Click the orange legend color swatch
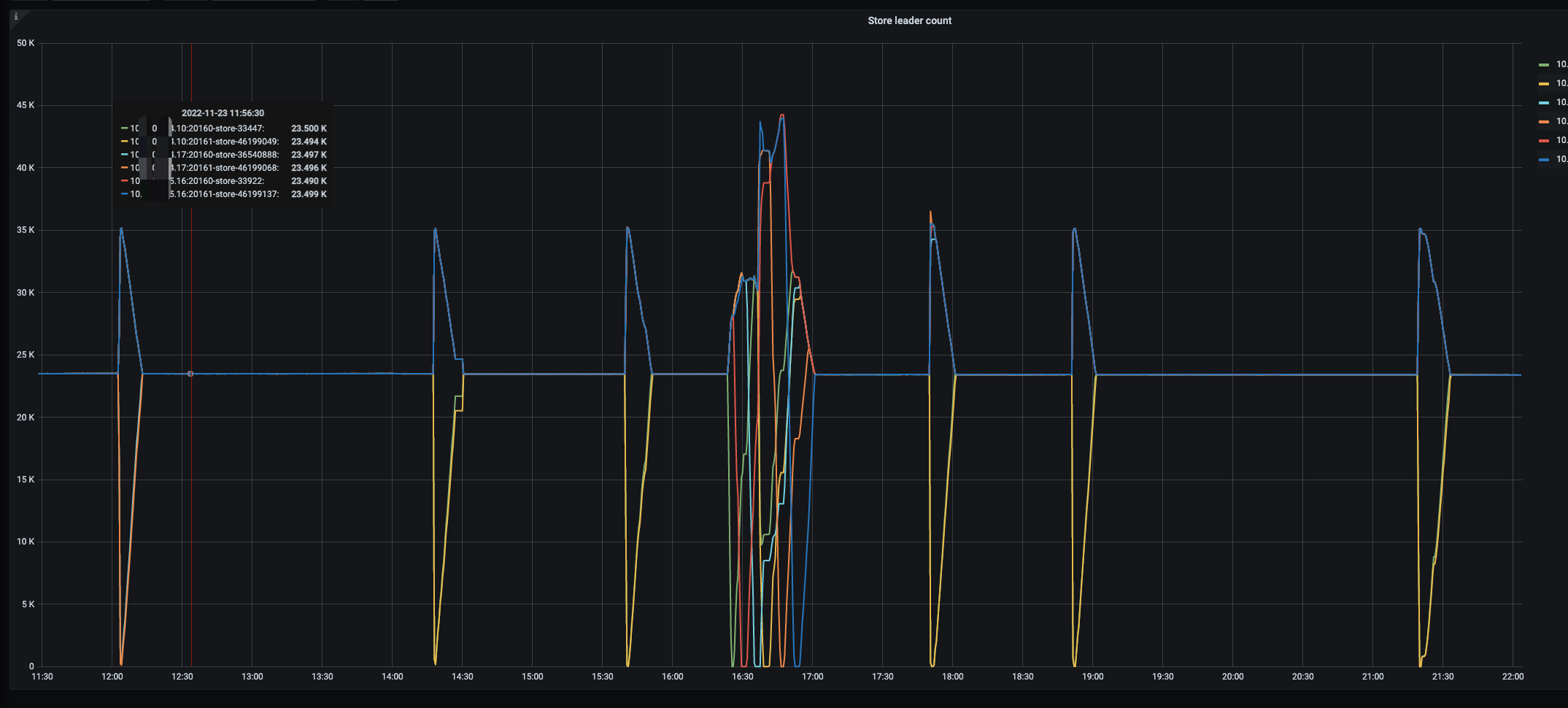Screen dimensions: 1568x708 [x=1544, y=122]
